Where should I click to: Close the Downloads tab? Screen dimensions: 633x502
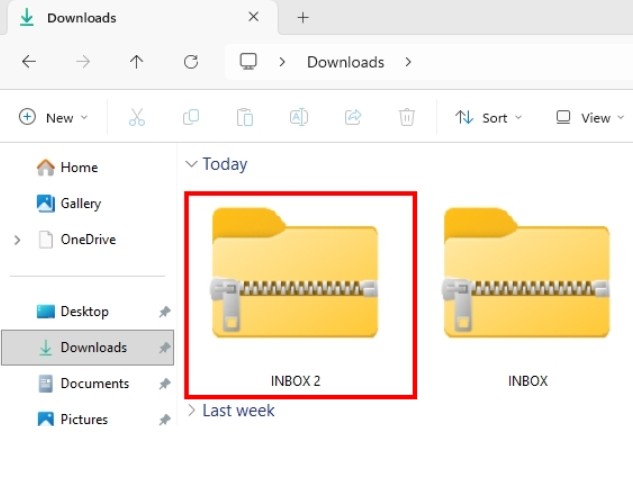[254, 17]
